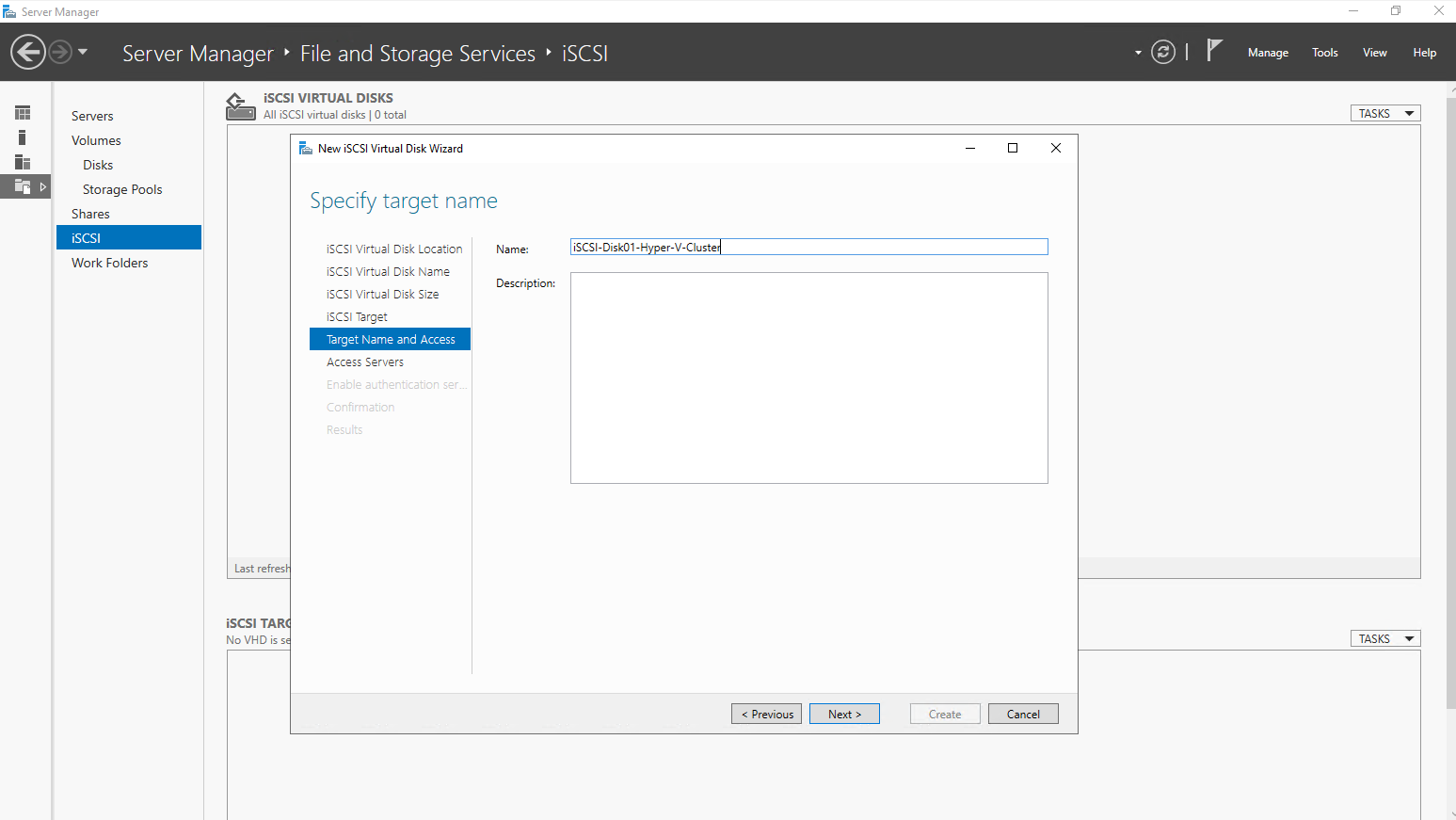The height and width of the screenshot is (820, 1456).
Task: Open TASKS dropdown for iSCSI Virtual Disks
Action: coord(1384,113)
